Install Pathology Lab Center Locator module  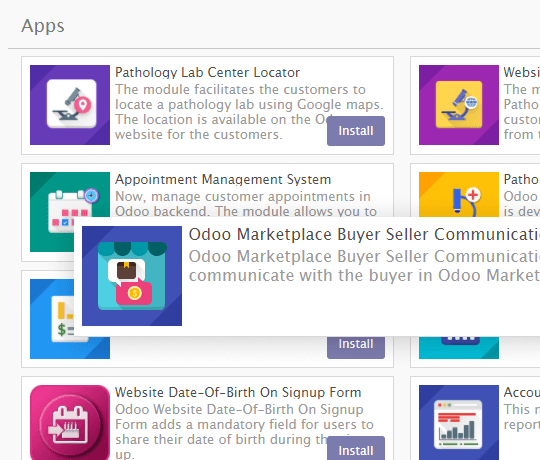click(x=356, y=131)
